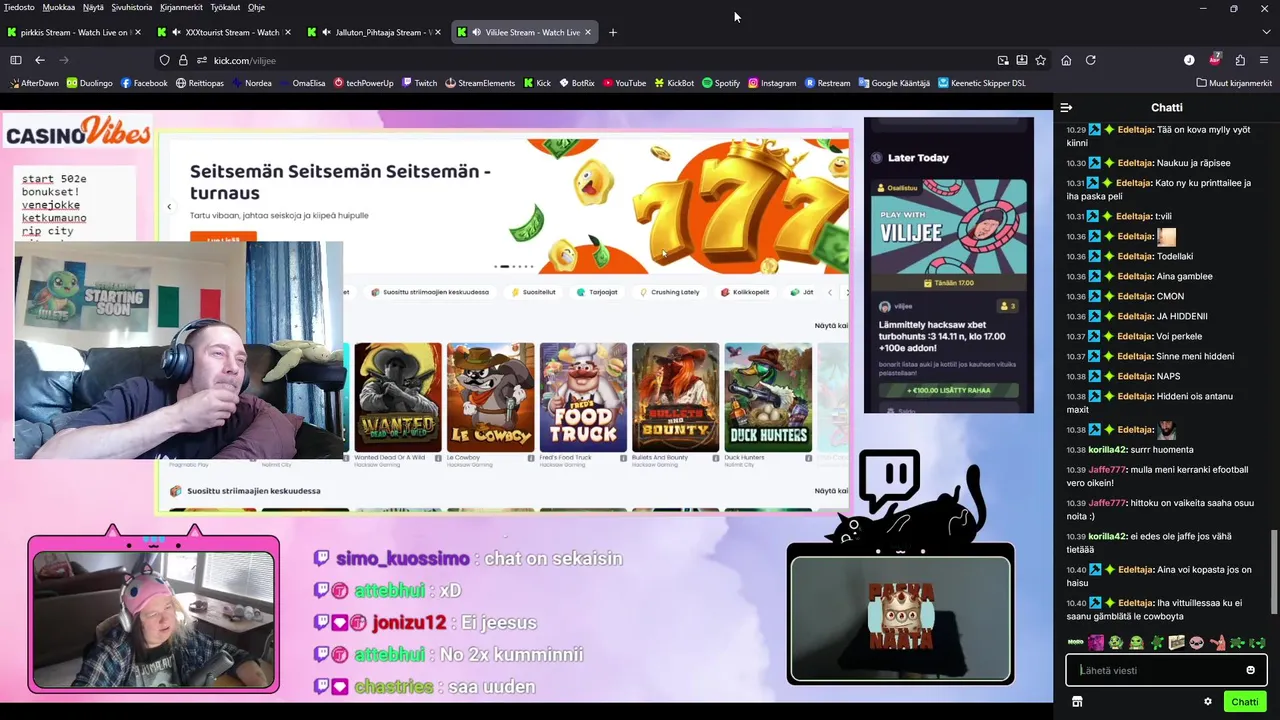Open the Sivuhistoria menu
The height and width of the screenshot is (720, 1280).
132,7
